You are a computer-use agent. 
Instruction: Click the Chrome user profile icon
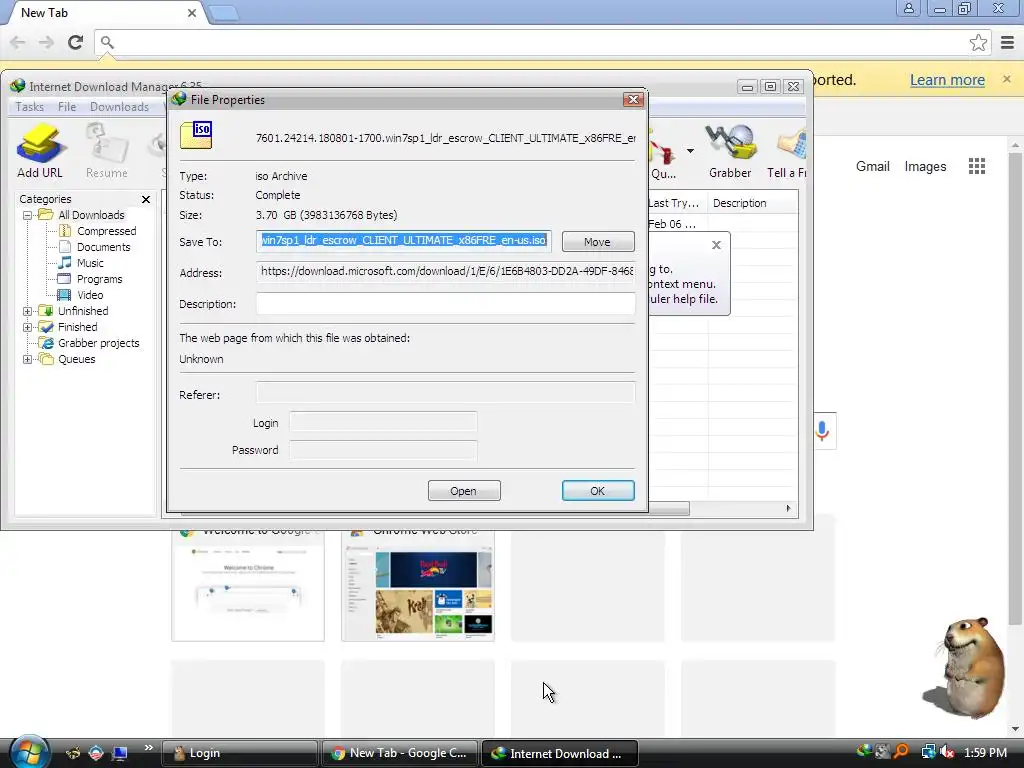[x=908, y=8]
